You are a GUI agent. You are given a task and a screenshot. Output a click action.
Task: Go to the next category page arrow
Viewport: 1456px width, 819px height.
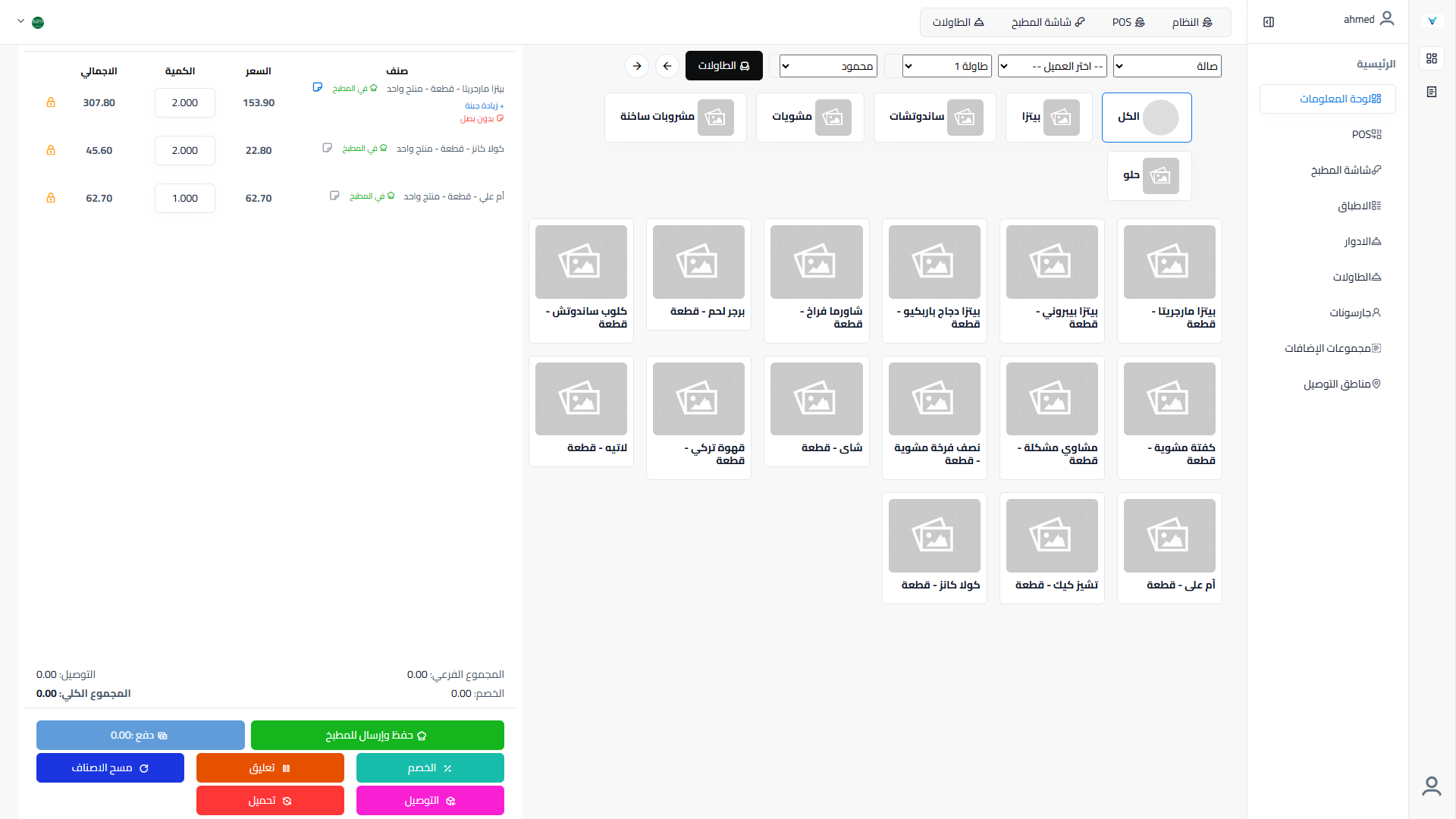click(x=637, y=66)
